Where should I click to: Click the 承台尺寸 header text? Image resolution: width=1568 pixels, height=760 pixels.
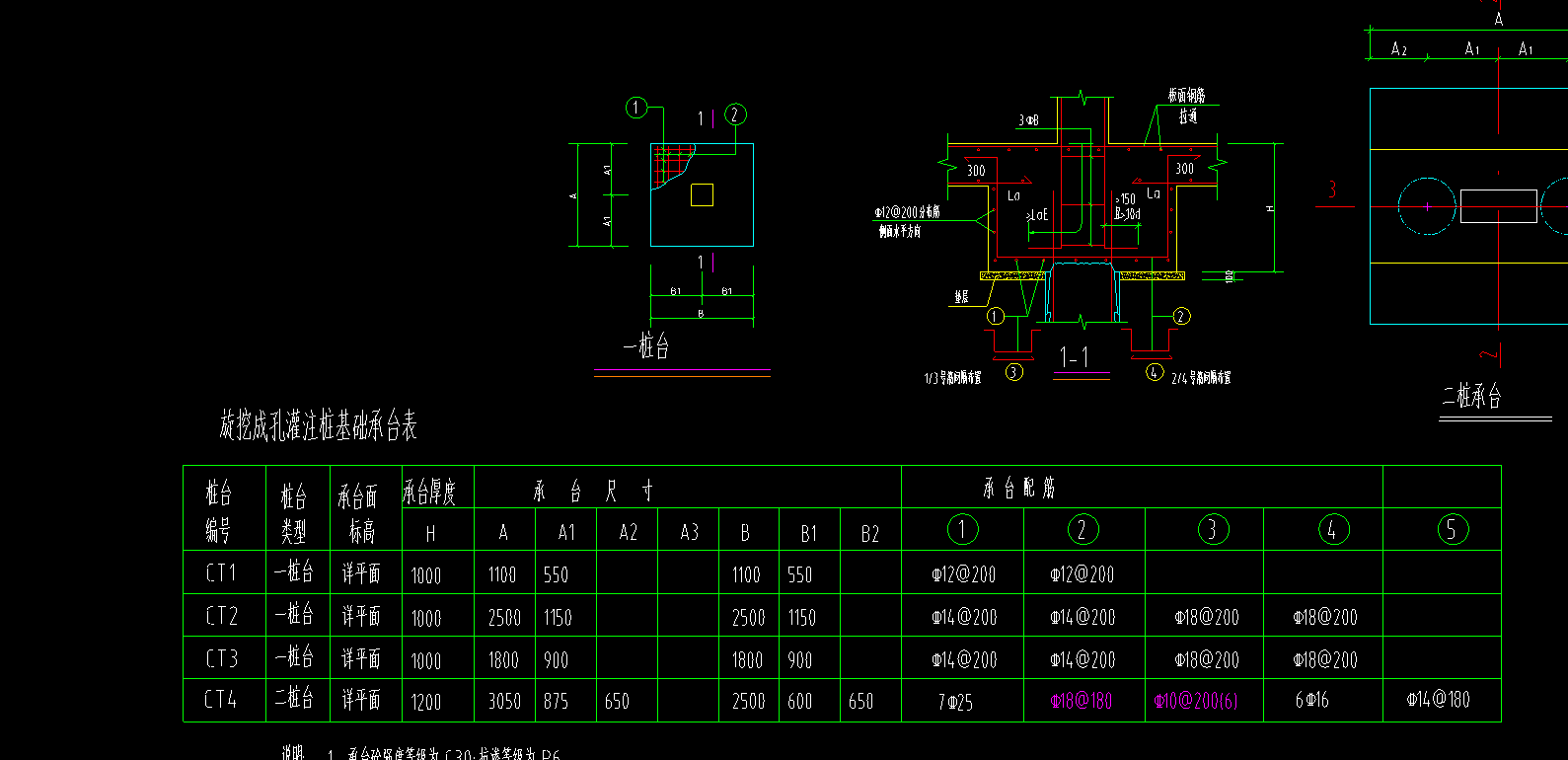click(593, 491)
